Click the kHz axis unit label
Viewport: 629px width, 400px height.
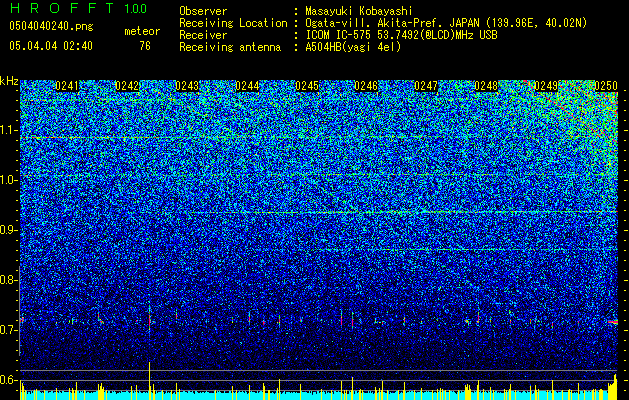point(9,81)
